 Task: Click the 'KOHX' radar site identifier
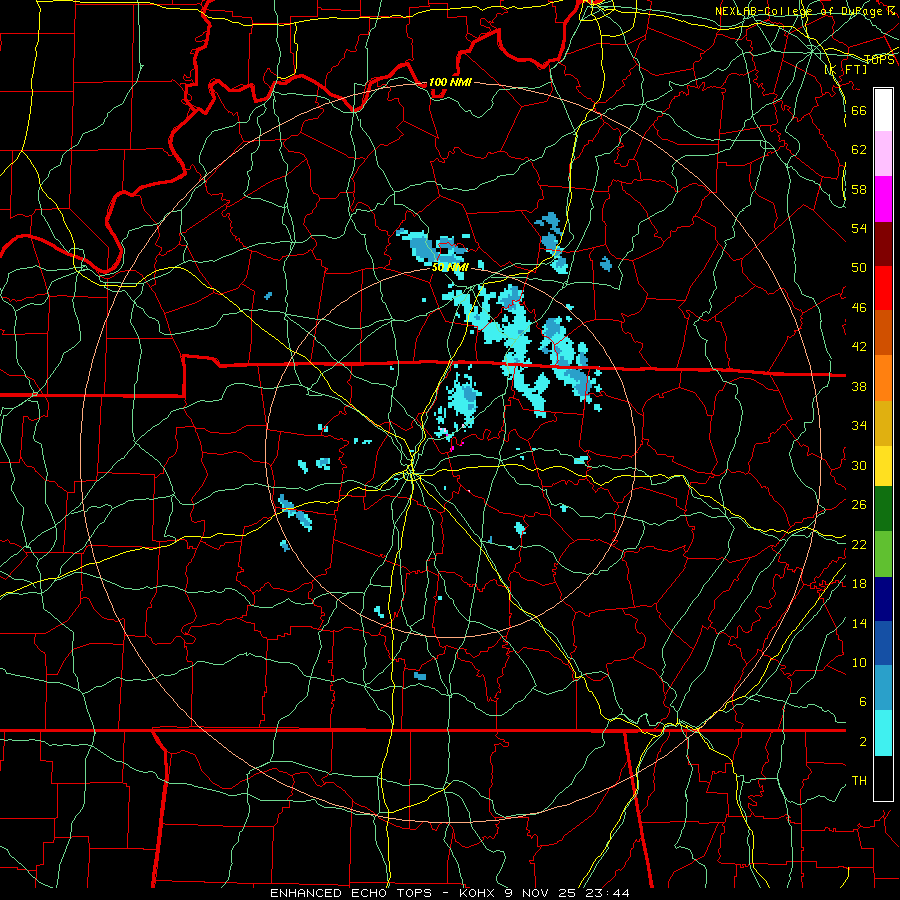tap(478, 893)
